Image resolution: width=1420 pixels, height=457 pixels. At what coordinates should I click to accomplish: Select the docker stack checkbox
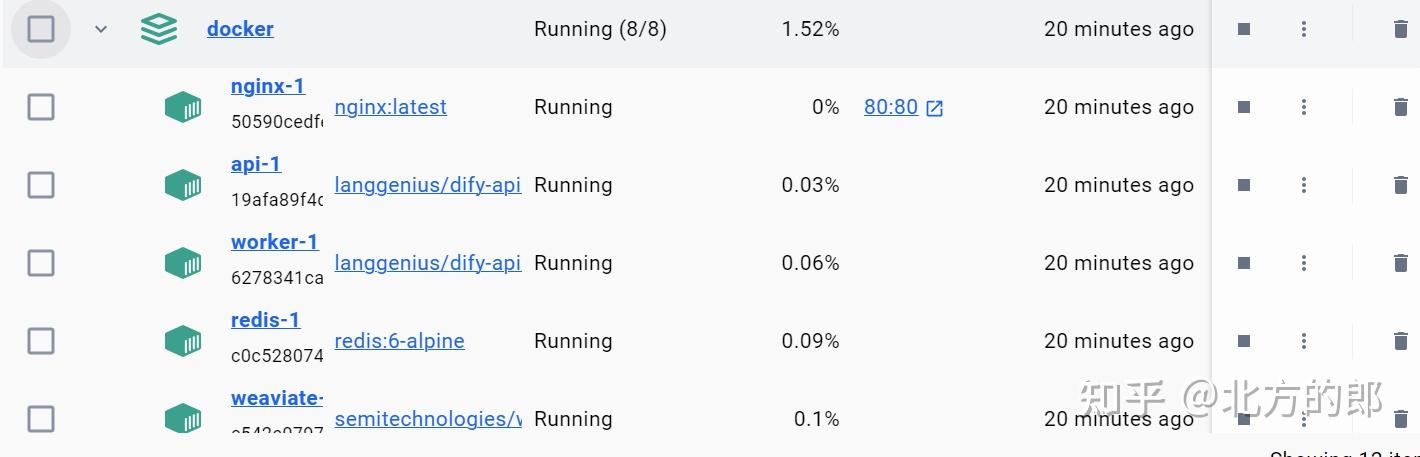[x=41, y=29]
